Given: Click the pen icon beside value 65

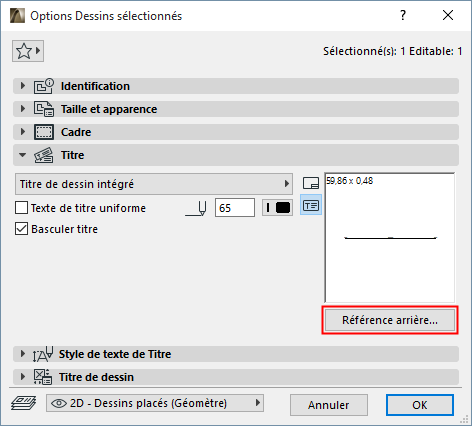Looking at the screenshot, I should (x=196, y=208).
